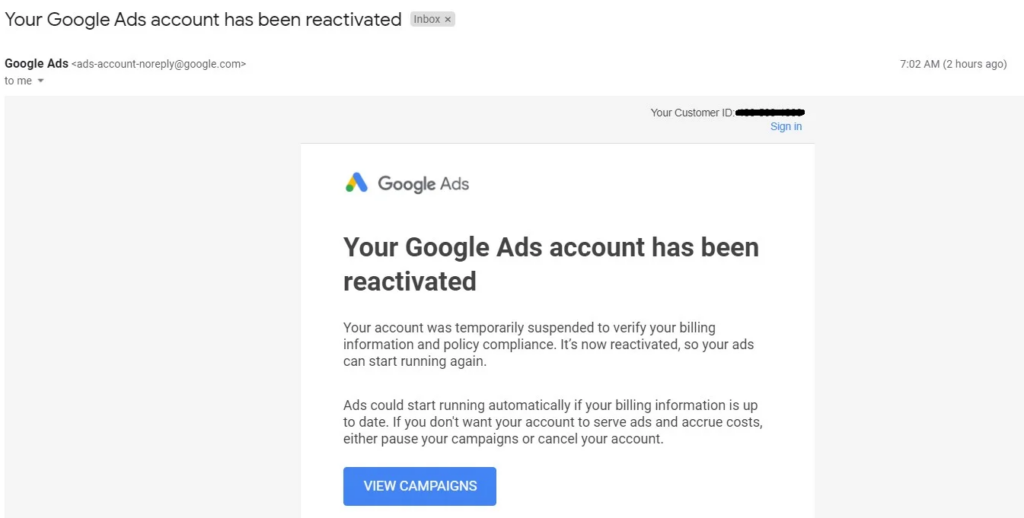Click the ads-account-noreply@google.com sender address
This screenshot has width=1024, height=518.
[x=159, y=64]
